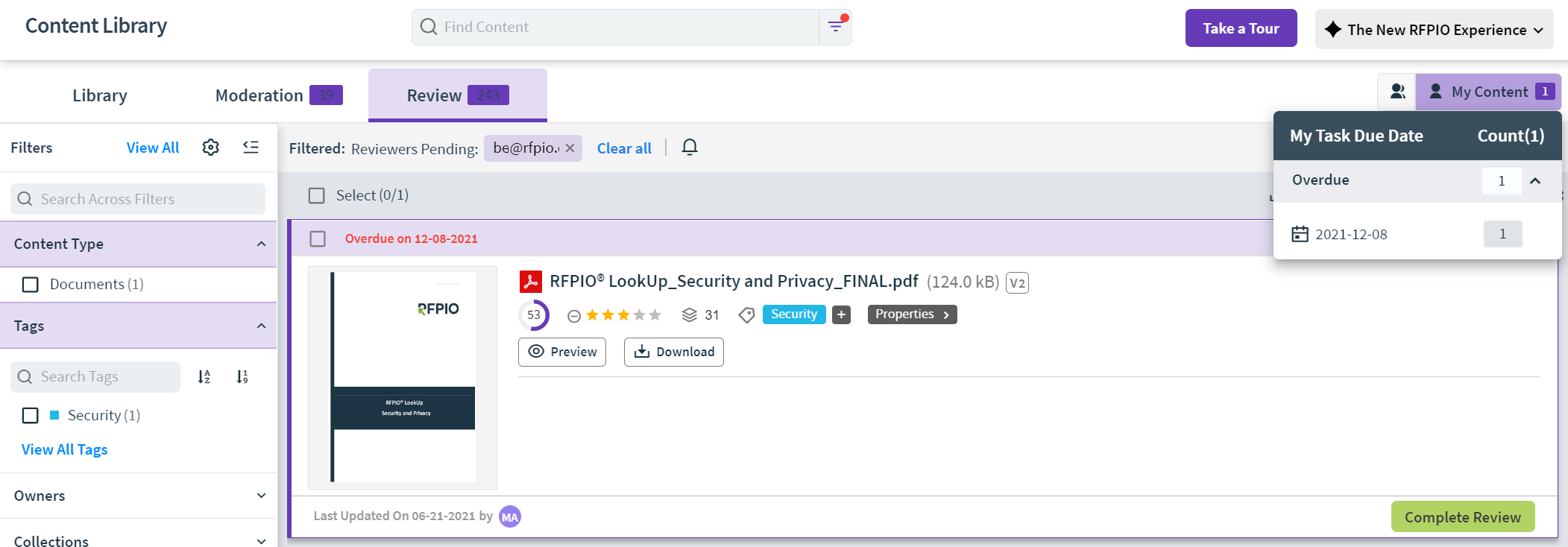Sort tags alphabetically A-Z
1568x547 pixels.
pyautogui.click(x=204, y=377)
